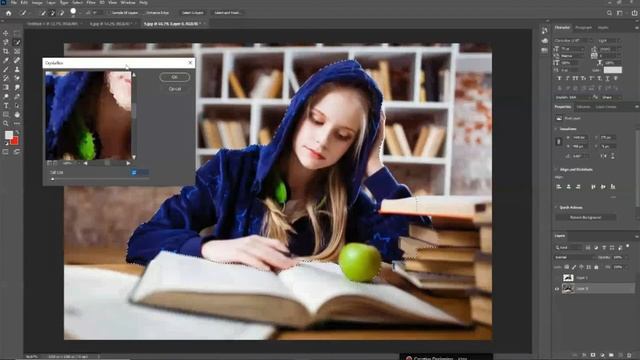Screen dimensions: 640x360
Task: Switch to the Paragraph tab
Action: (x=583, y=28)
